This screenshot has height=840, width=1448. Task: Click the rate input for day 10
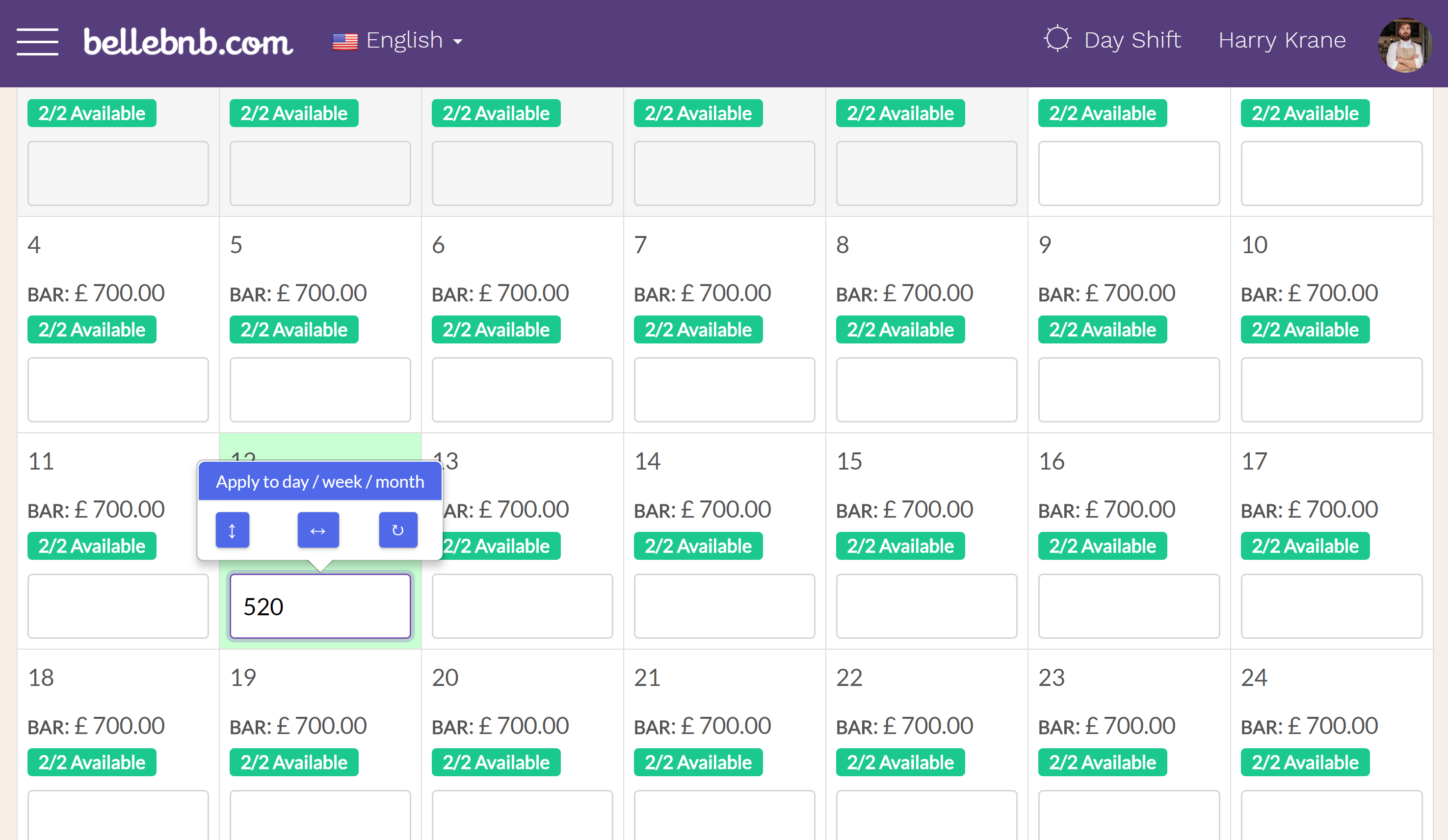click(x=1331, y=390)
